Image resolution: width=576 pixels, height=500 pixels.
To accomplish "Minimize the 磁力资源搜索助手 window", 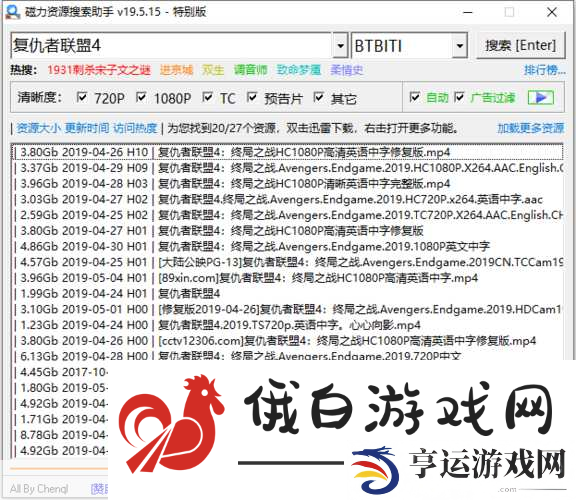I will pos(468,12).
